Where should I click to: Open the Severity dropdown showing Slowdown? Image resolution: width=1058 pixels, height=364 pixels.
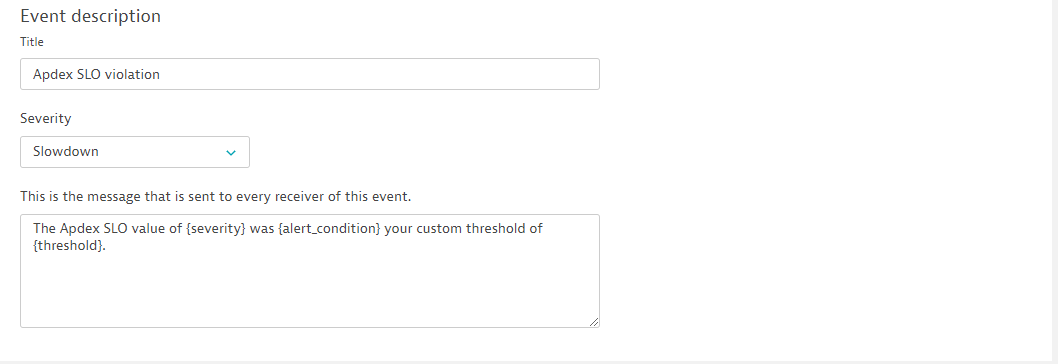click(x=135, y=152)
